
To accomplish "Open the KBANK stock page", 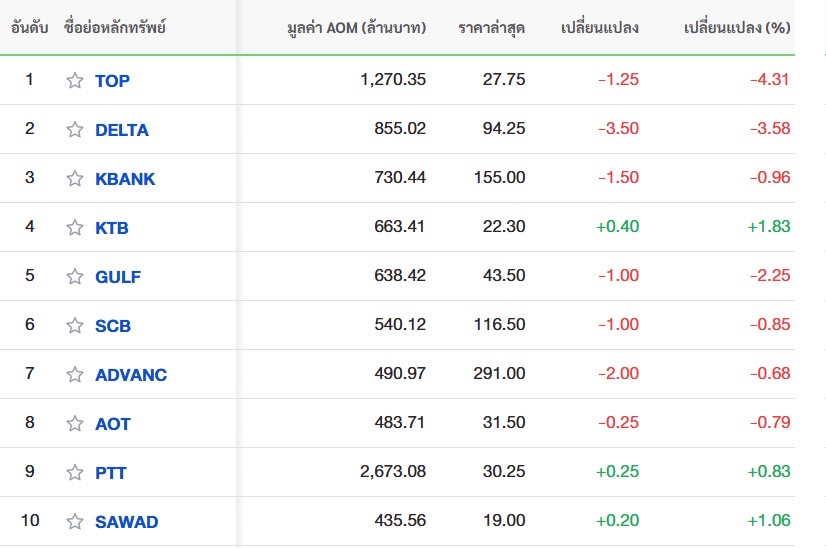I will click(125, 179).
